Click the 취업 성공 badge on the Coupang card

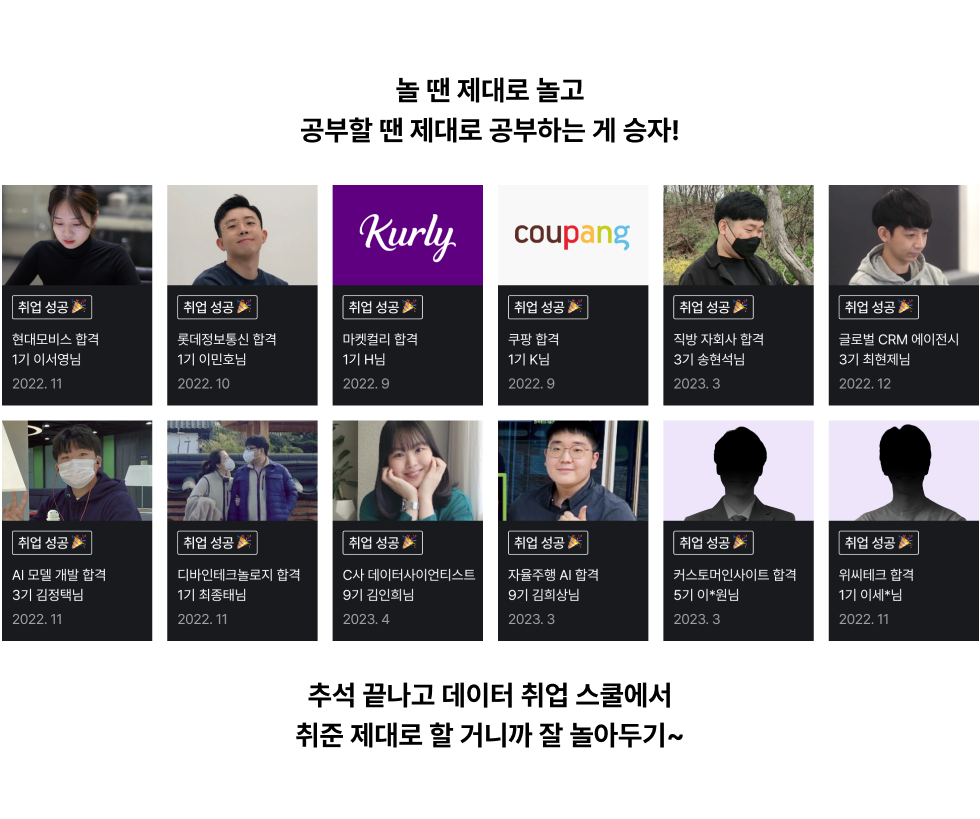[548, 307]
